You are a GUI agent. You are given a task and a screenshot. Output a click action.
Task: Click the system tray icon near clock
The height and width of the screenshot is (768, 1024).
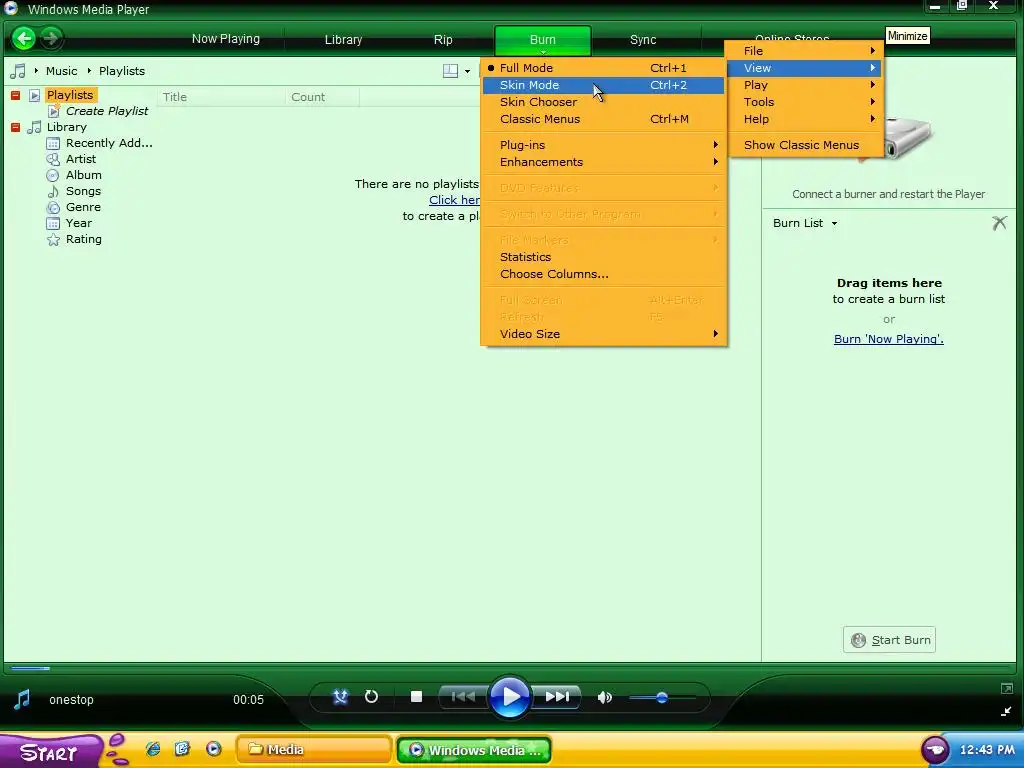click(935, 750)
